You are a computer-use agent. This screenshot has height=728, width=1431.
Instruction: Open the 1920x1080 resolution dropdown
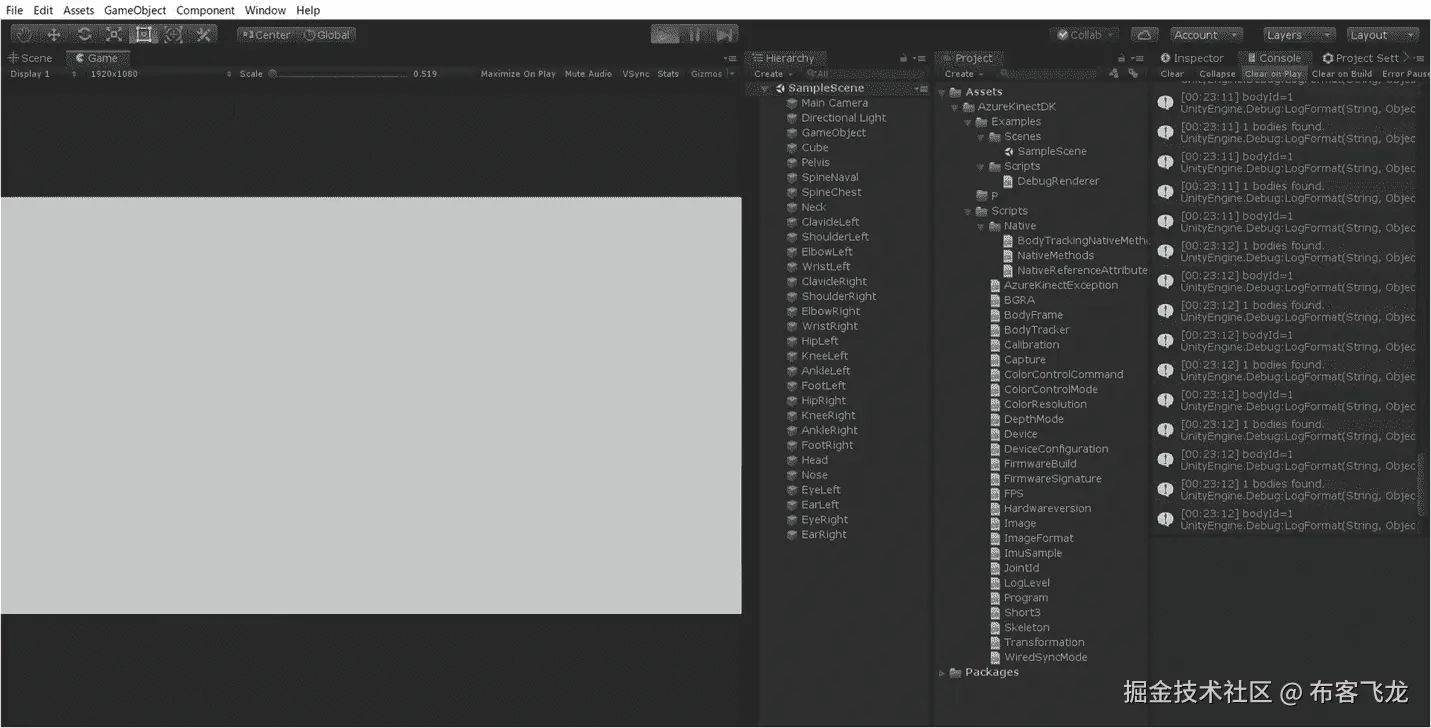(x=160, y=74)
